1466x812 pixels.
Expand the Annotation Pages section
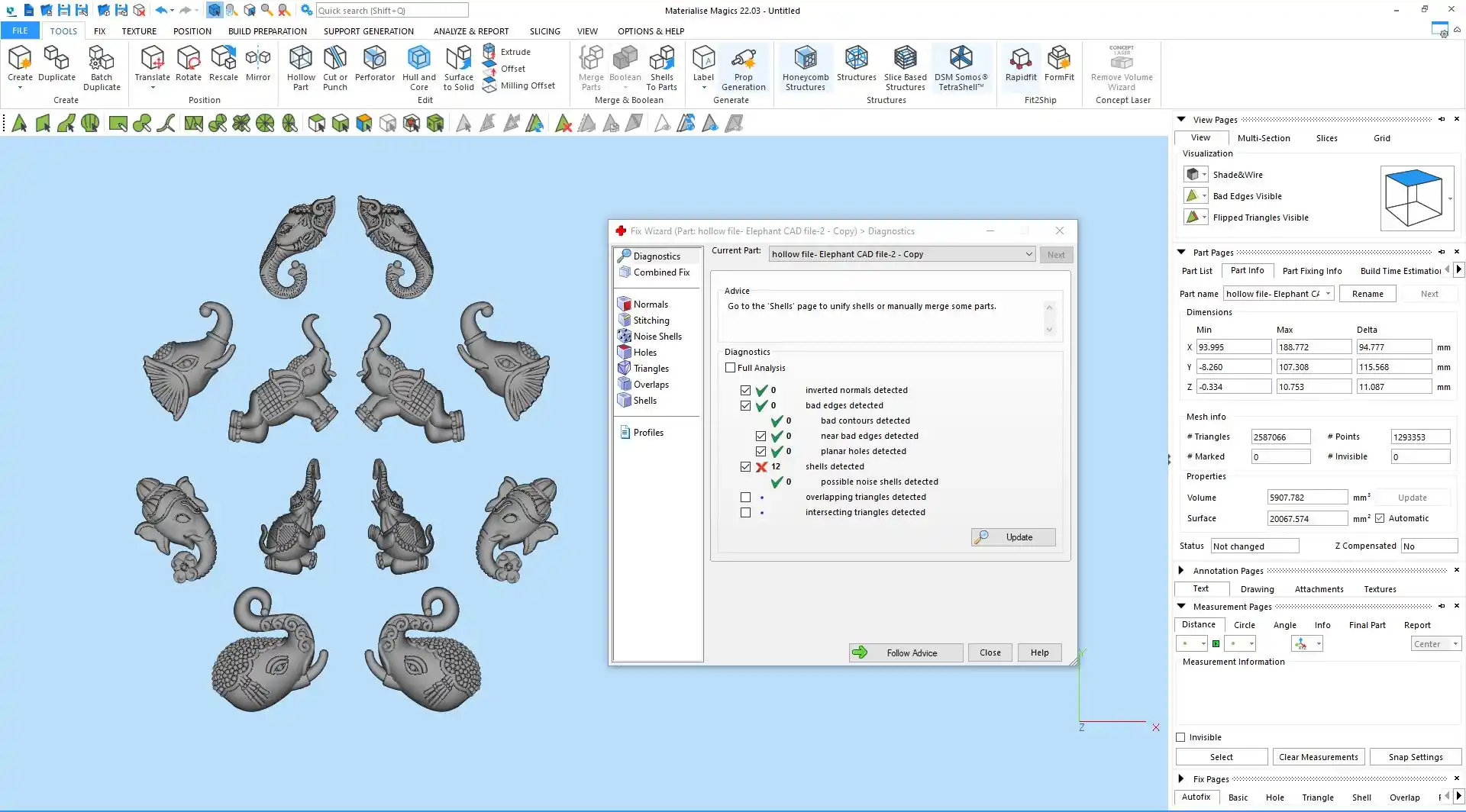1181,571
